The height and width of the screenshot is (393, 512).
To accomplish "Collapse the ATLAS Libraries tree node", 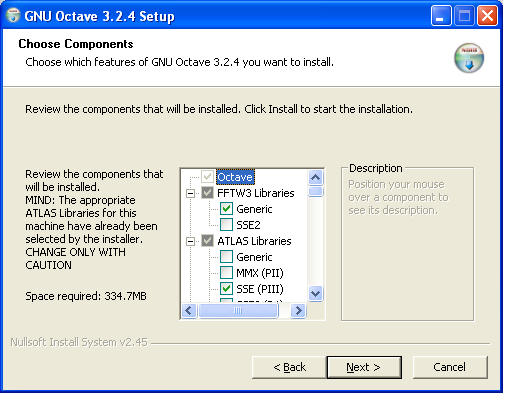I will coord(190,241).
